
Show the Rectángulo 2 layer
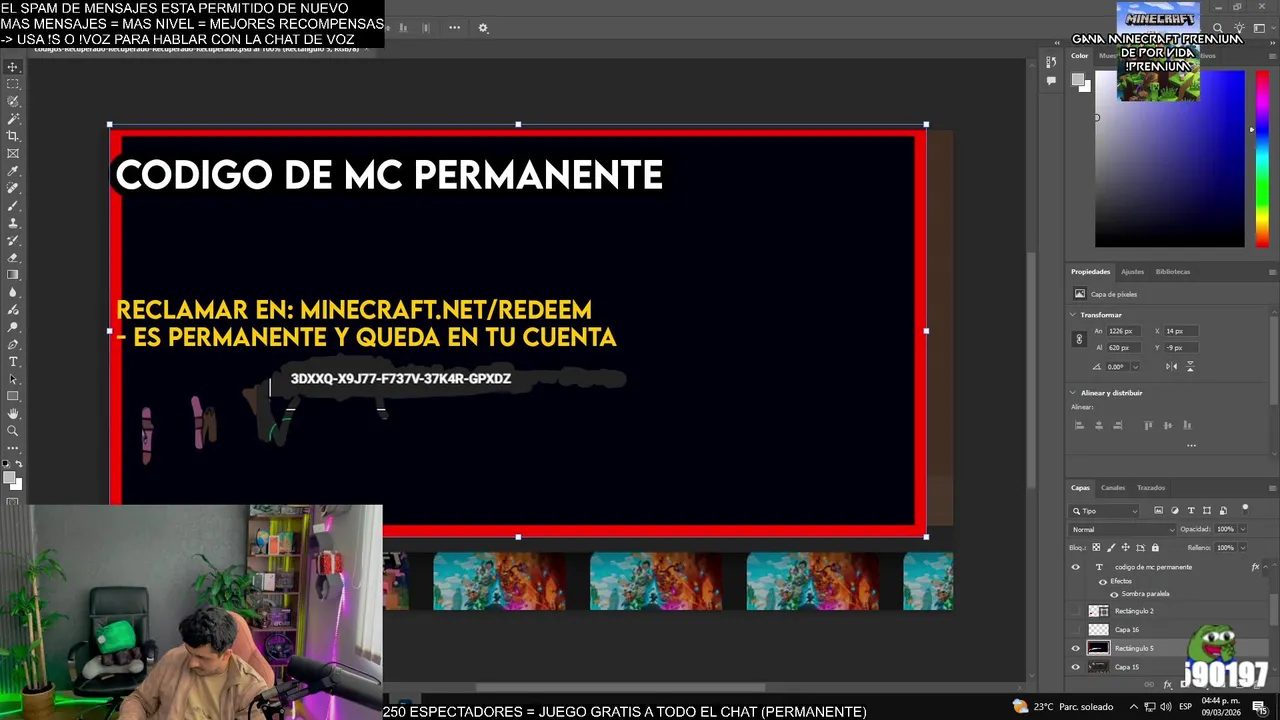(1076, 611)
